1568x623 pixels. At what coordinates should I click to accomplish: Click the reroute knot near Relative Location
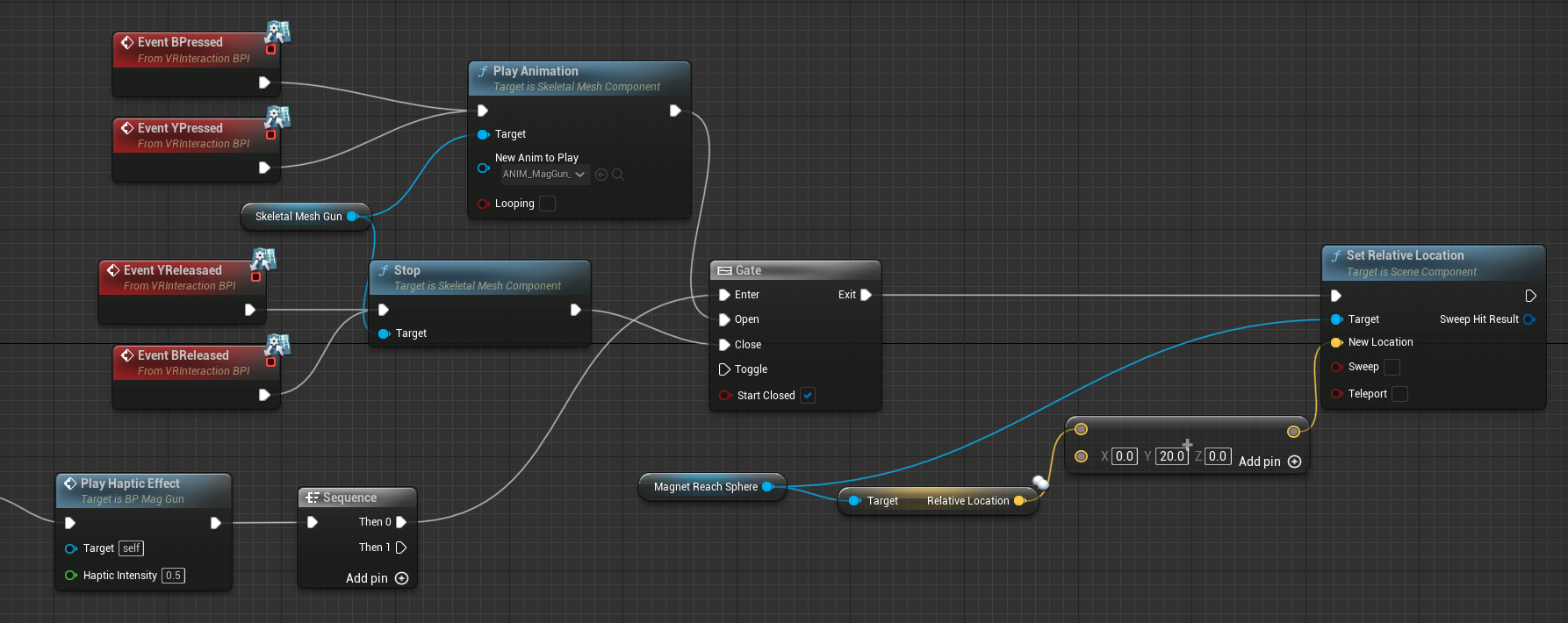[1041, 482]
